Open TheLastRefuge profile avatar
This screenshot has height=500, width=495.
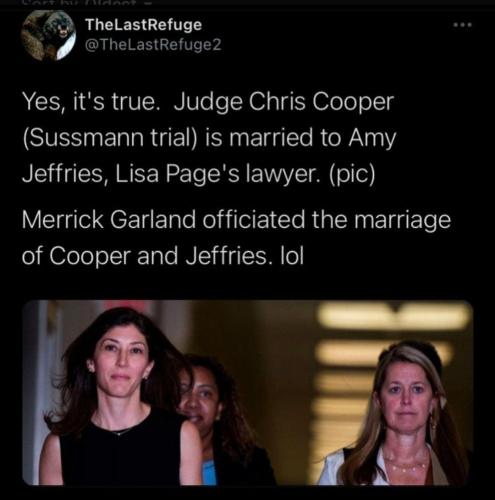click(48, 35)
